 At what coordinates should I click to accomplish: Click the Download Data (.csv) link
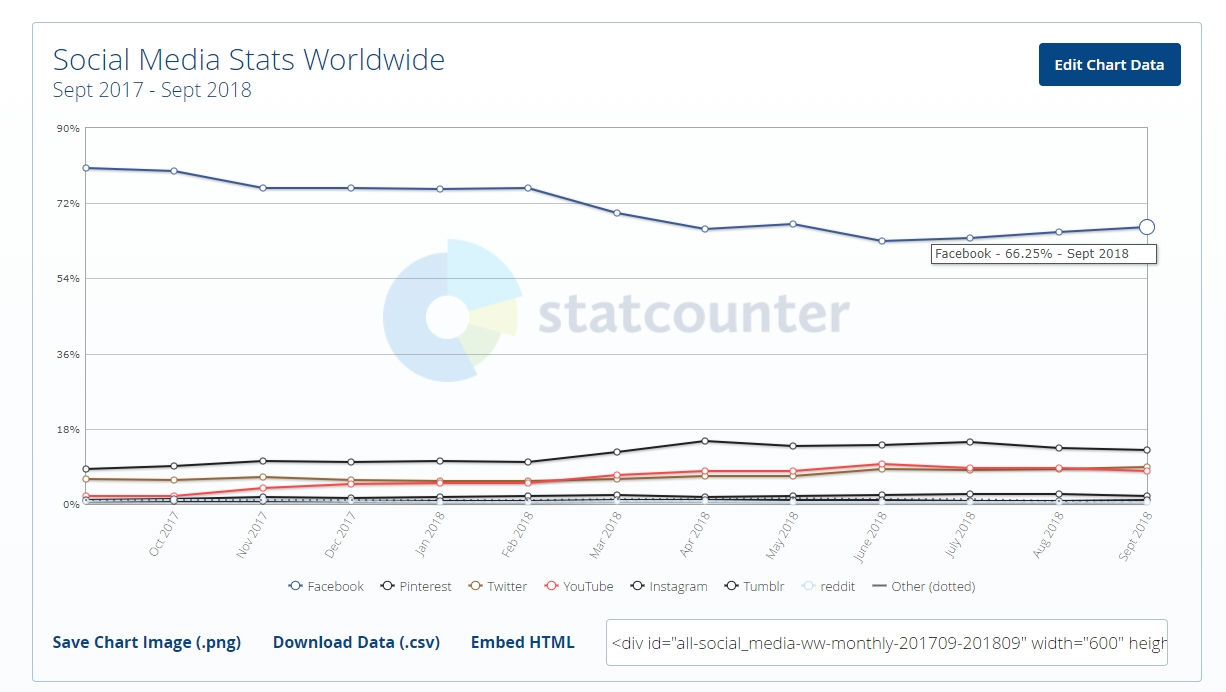(x=356, y=642)
